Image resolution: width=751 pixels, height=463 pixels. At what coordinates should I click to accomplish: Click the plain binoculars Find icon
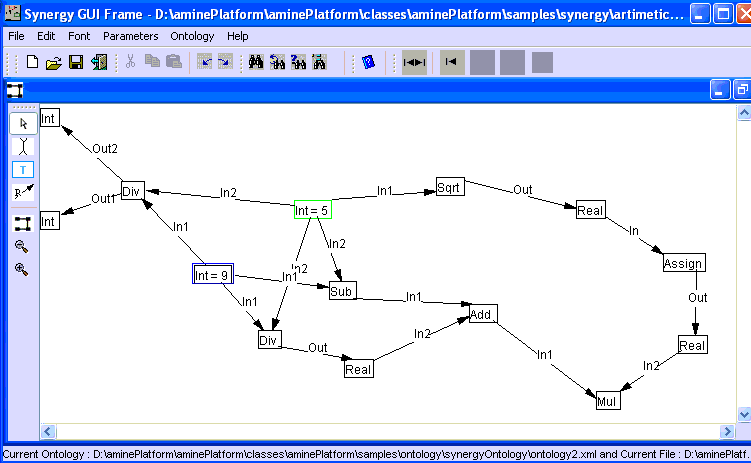pyautogui.click(x=256, y=62)
